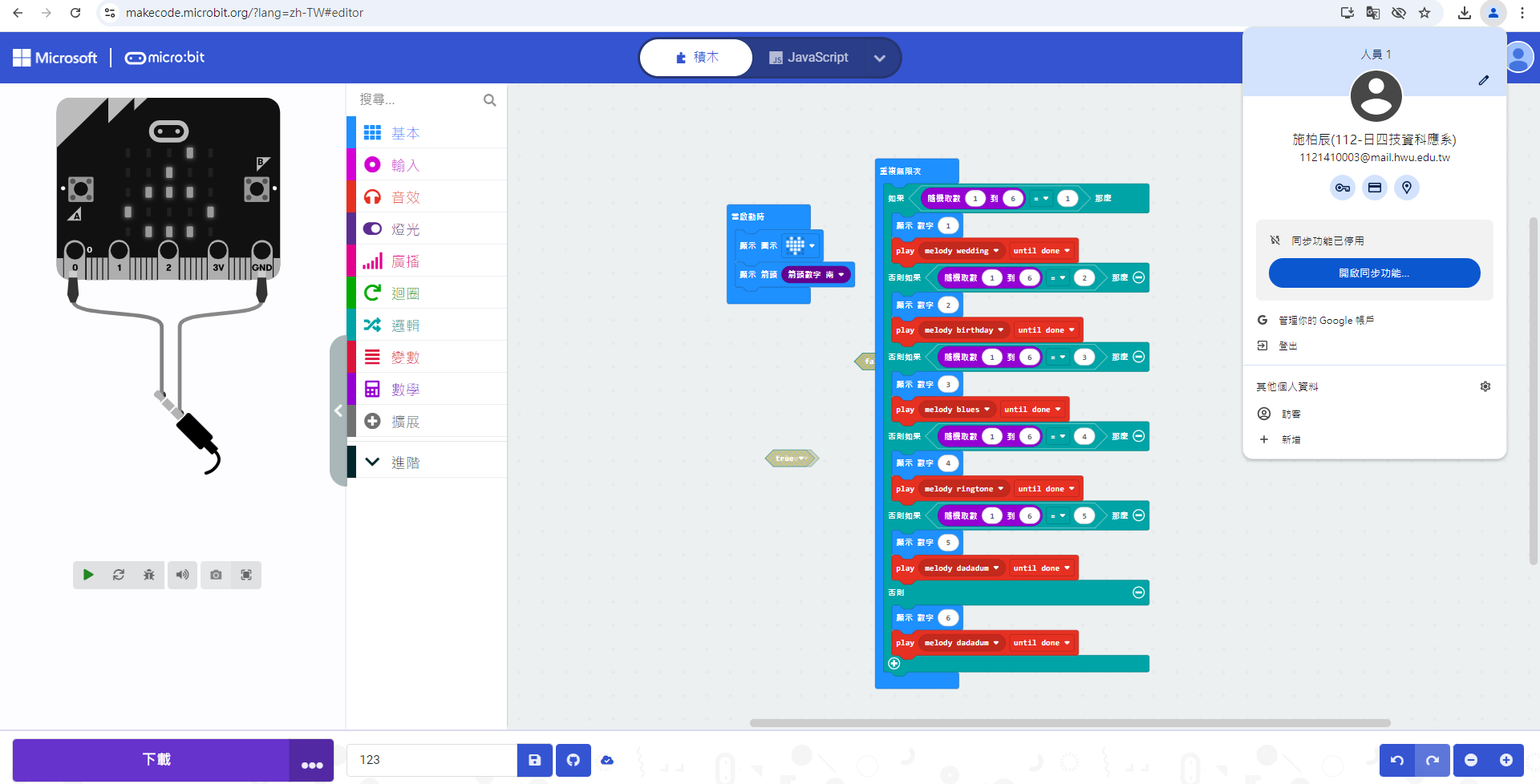This screenshot has width=1540, height=784.
Task: Collapse the simulator panel with side arrow
Action: point(338,411)
